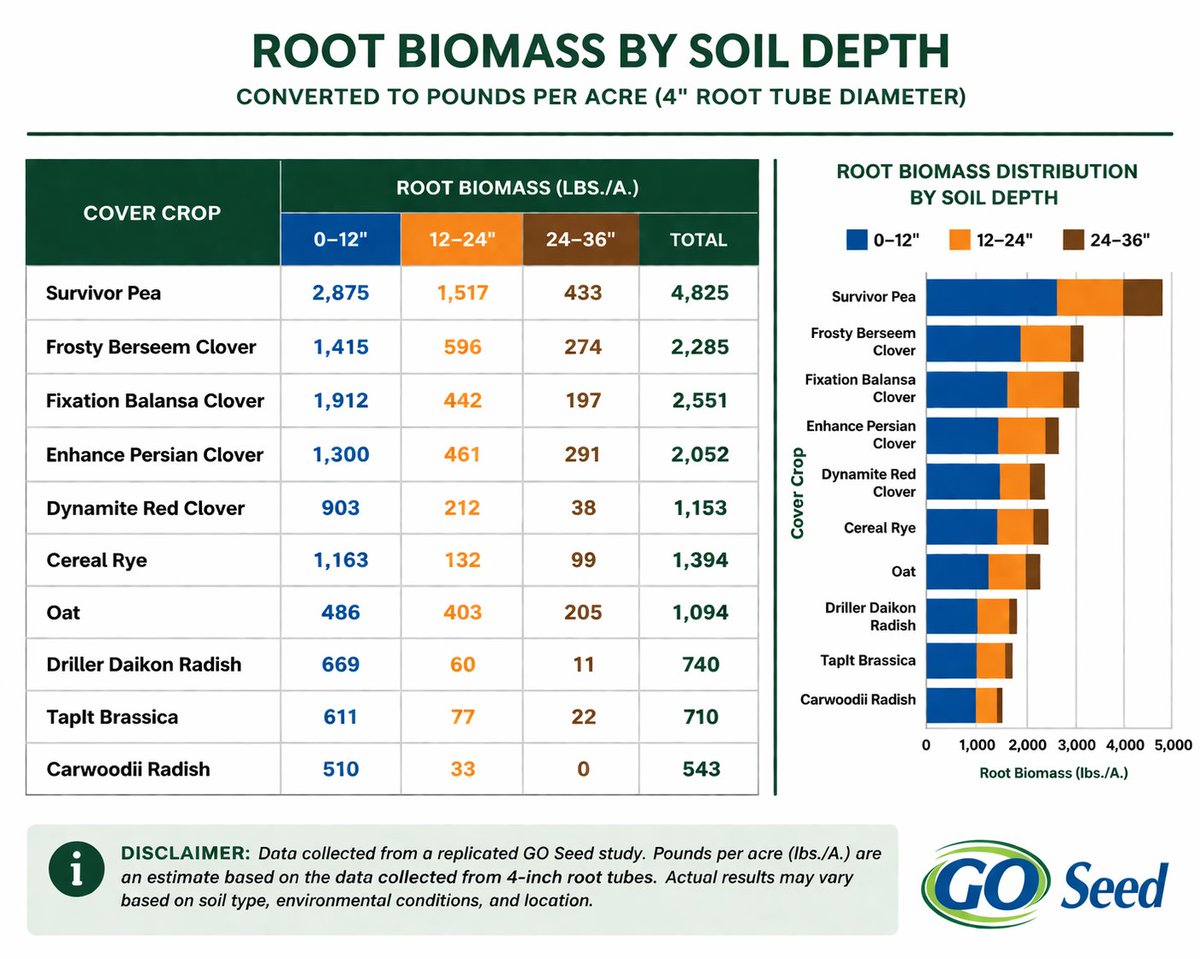This screenshot has width=1200, height=959.
Task: Click the total 2,052
Action: [699, 455]
